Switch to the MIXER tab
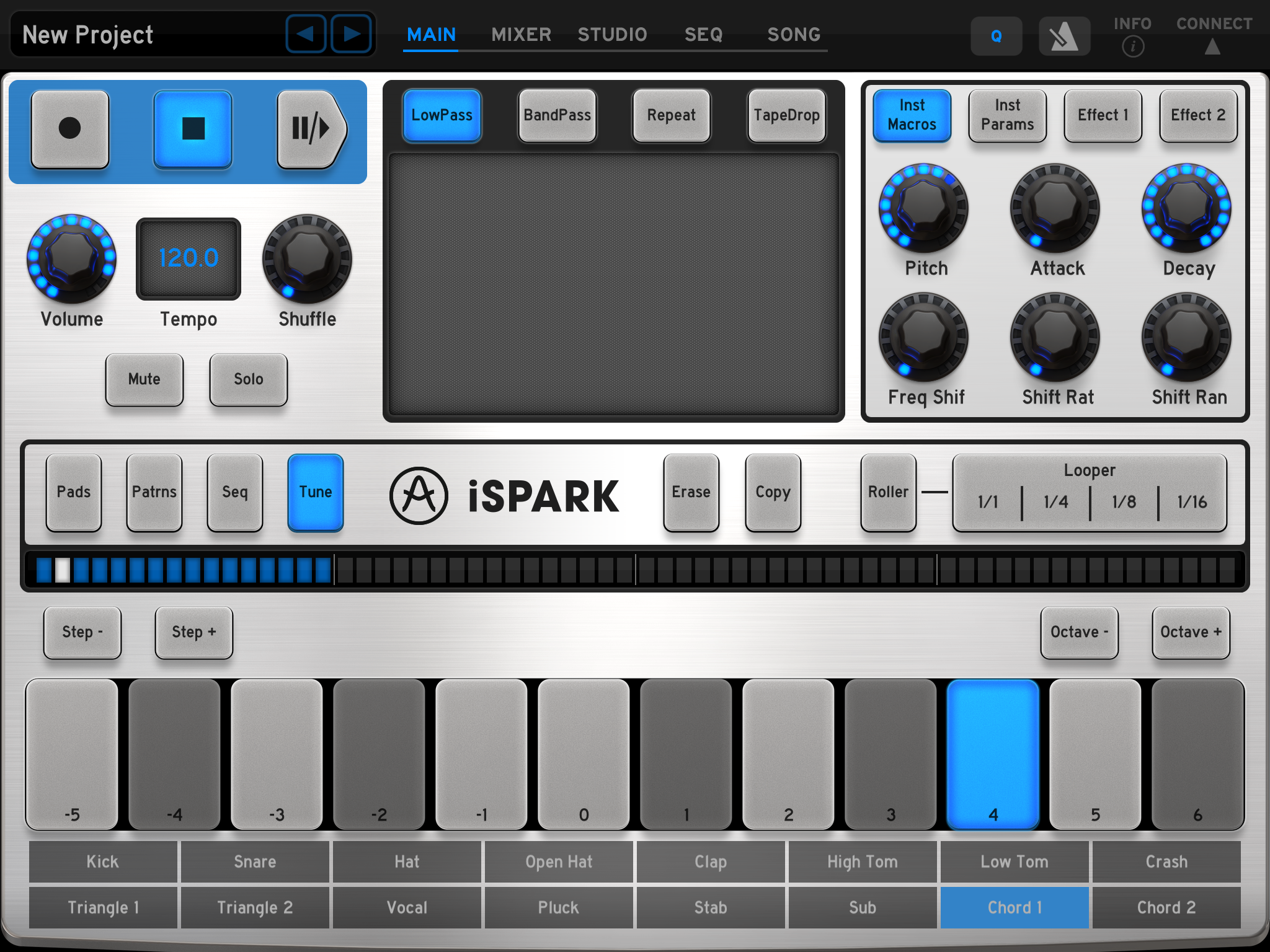This screenshot has width=1270, height=952. pos(521,35)
